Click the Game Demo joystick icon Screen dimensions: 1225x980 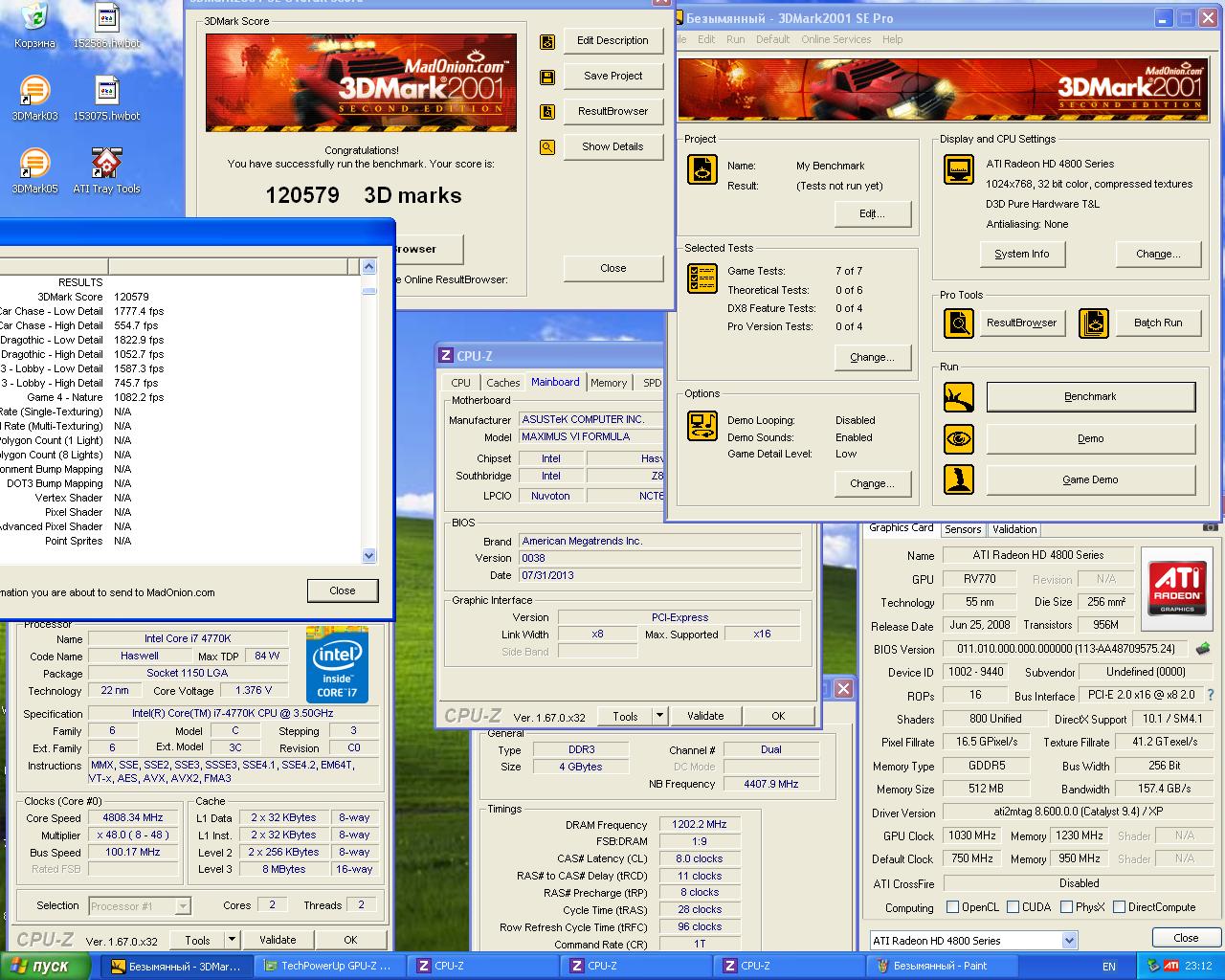[959, 479]
